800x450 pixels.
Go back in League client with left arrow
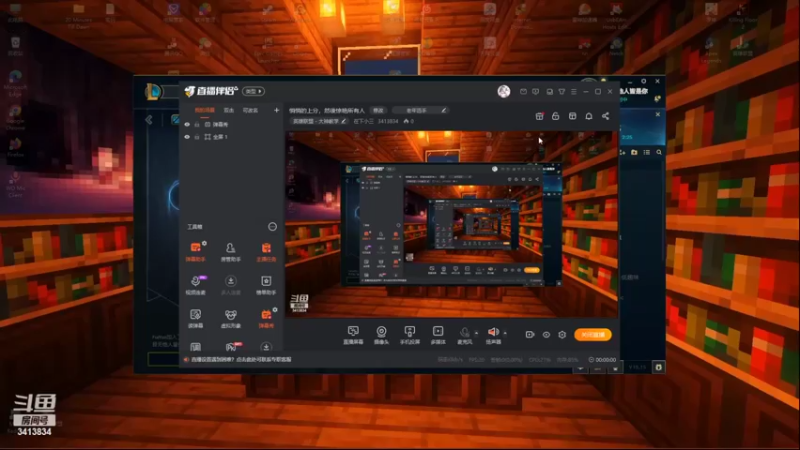pos(149,120)
